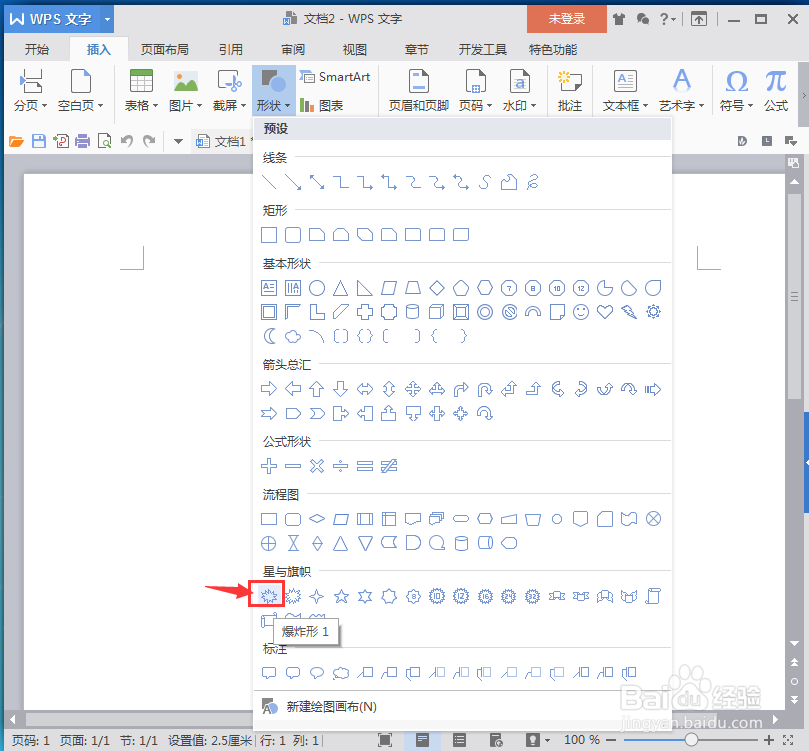Select the heart shape
The height and width of the screenshot is (751, 809).
pos(605,312)
